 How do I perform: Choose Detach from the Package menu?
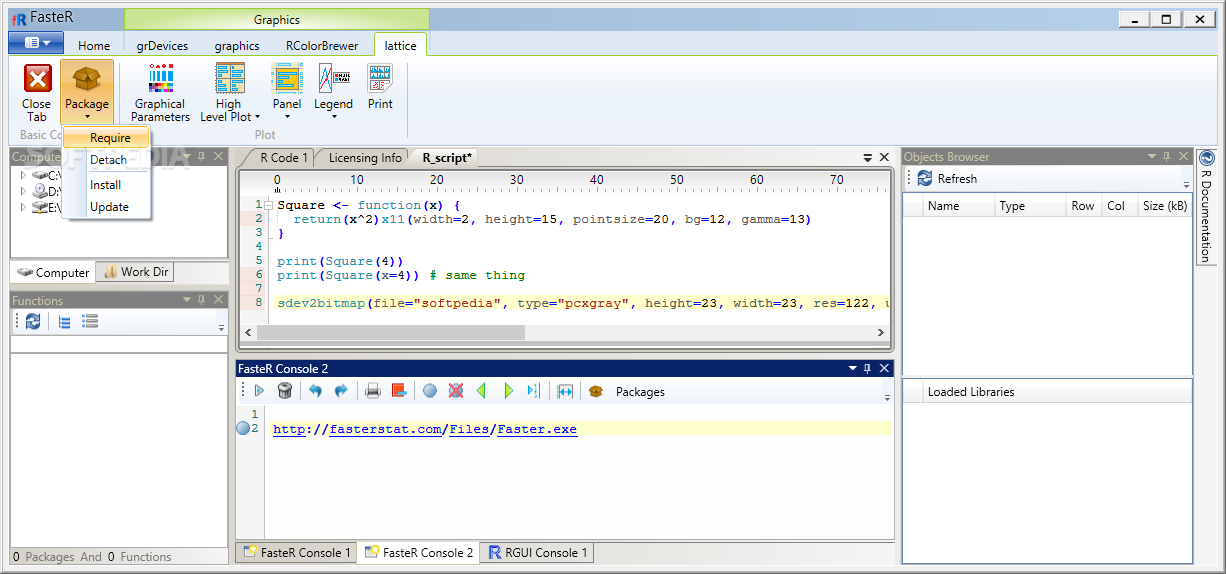coord(107,160)
